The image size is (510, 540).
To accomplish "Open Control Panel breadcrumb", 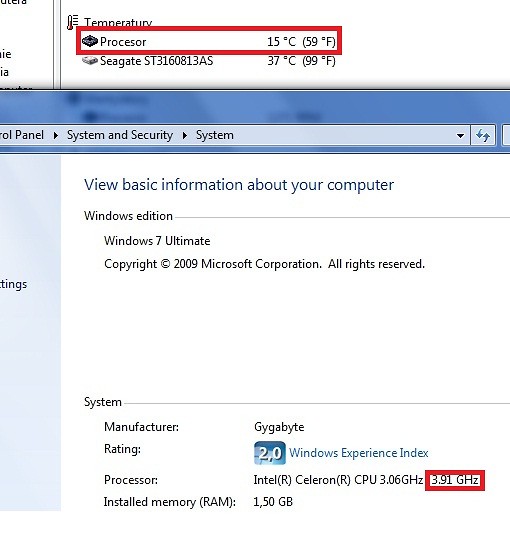I will [x=22, y=135].
